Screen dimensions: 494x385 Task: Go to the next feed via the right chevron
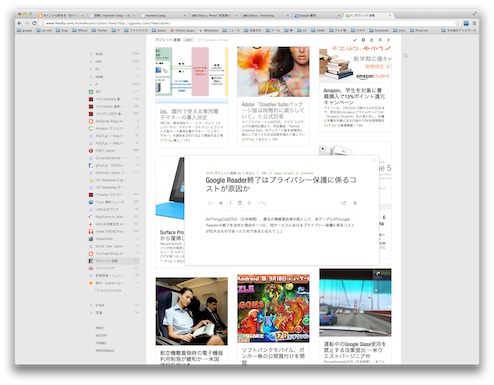[388, 40]
